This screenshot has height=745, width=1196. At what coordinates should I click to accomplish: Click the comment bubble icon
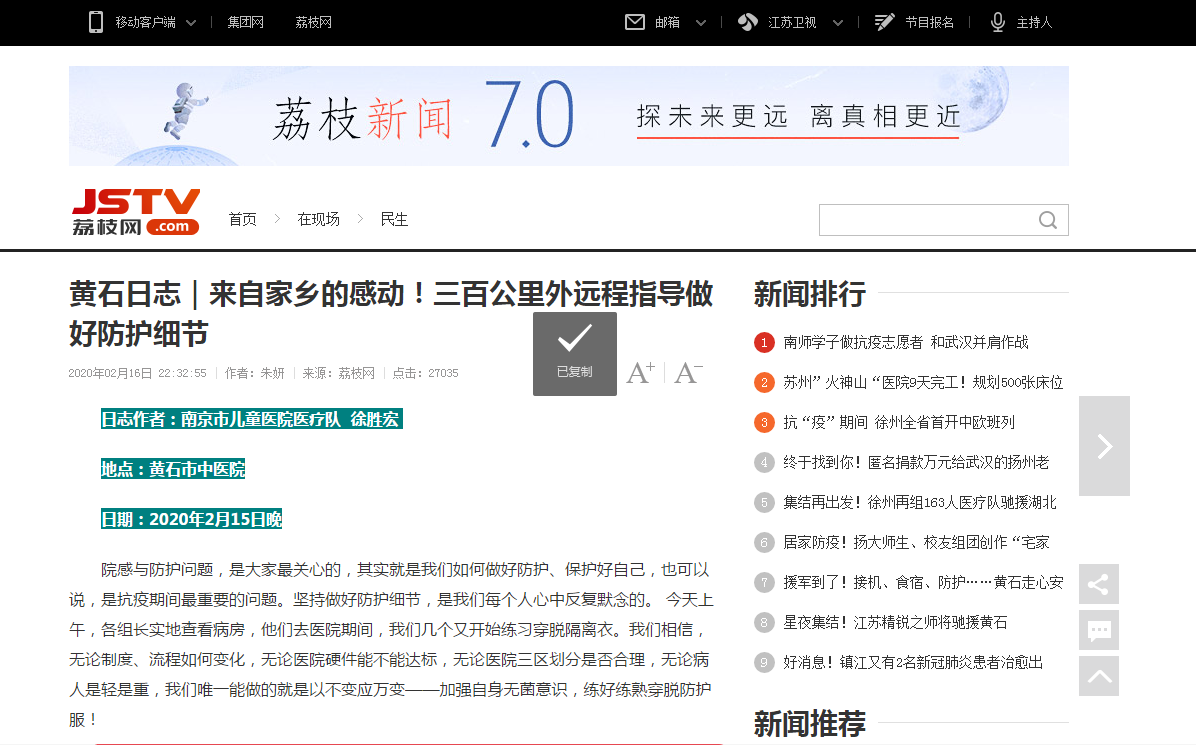[1099, 630]
